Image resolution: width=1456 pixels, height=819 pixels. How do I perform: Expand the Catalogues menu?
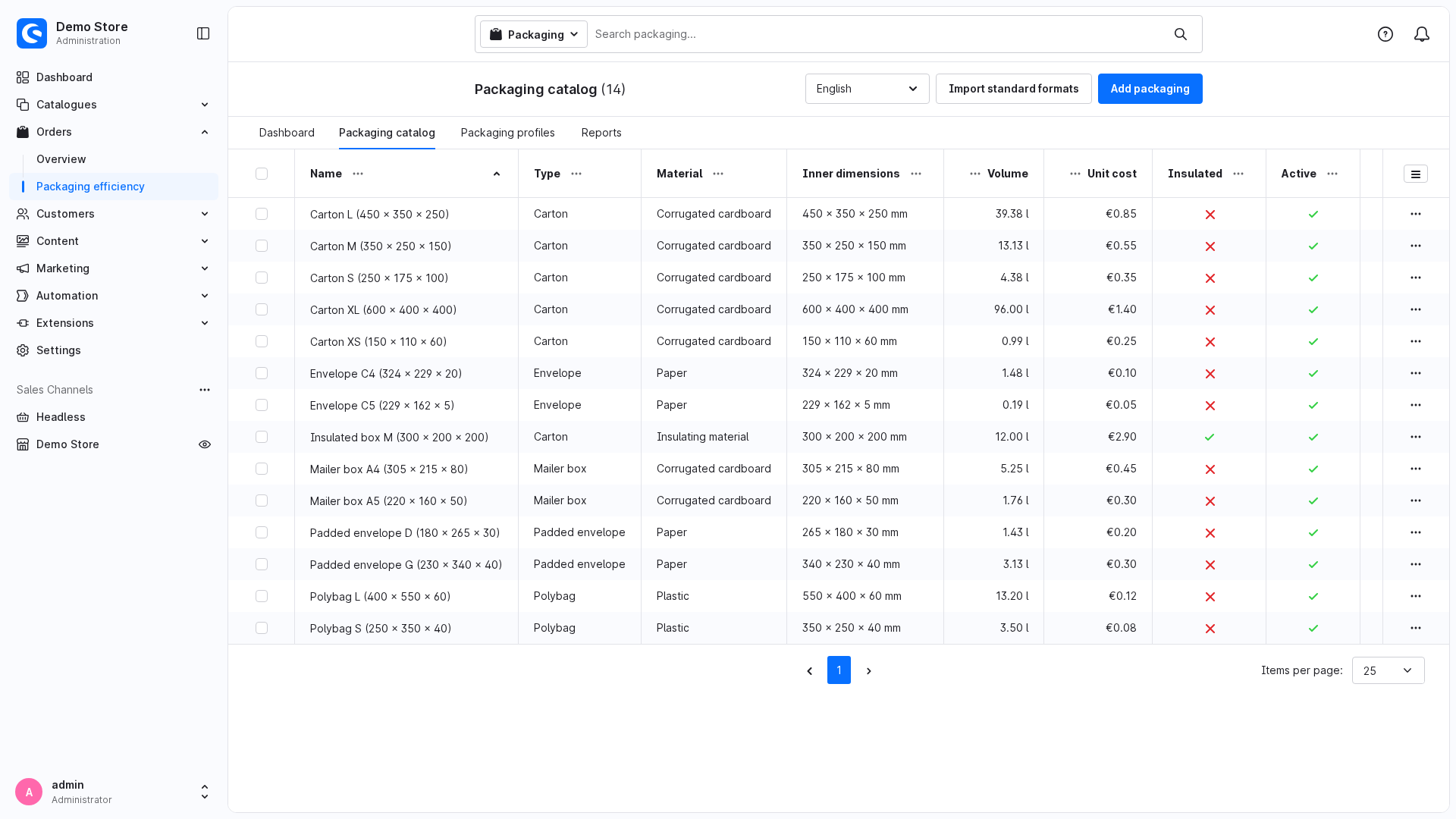[x=114, y=105]
